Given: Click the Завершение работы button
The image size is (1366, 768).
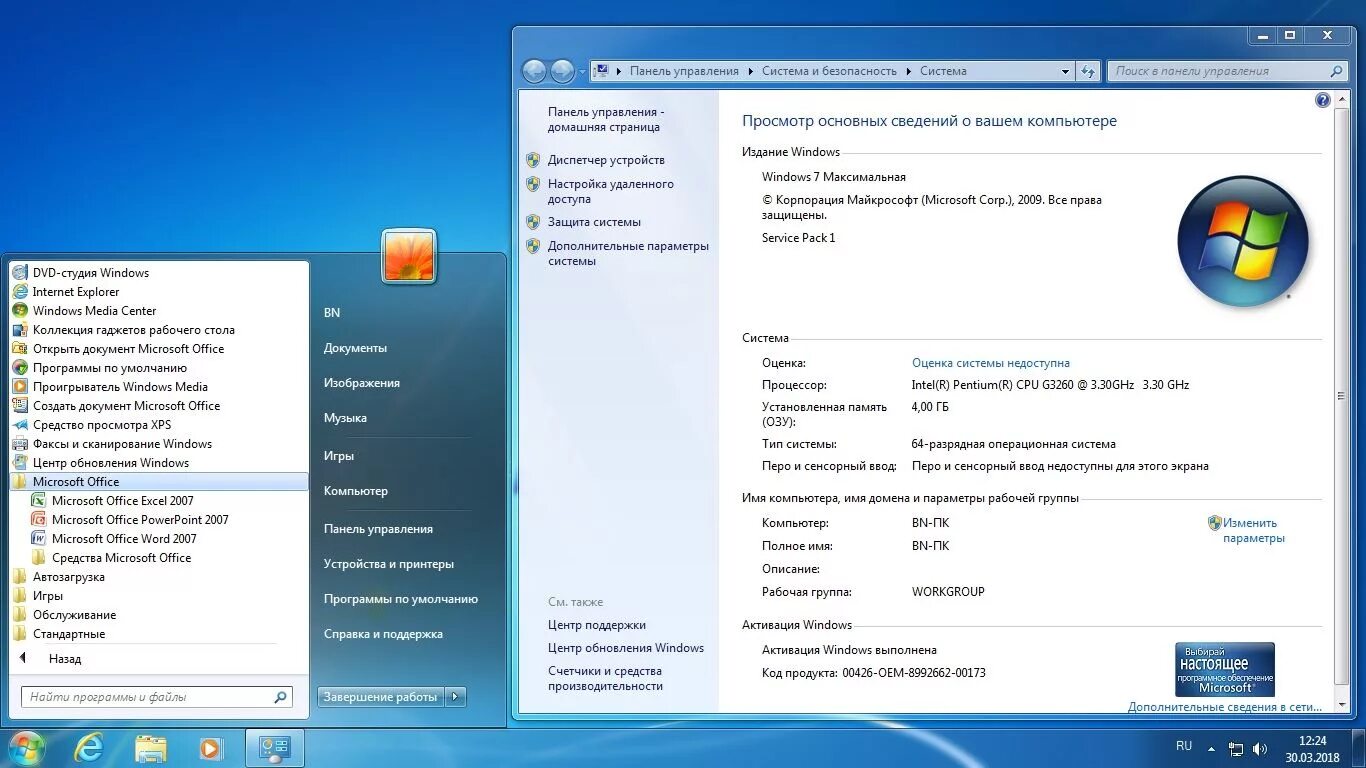Looking at the screenshot, I should (381, 697).
